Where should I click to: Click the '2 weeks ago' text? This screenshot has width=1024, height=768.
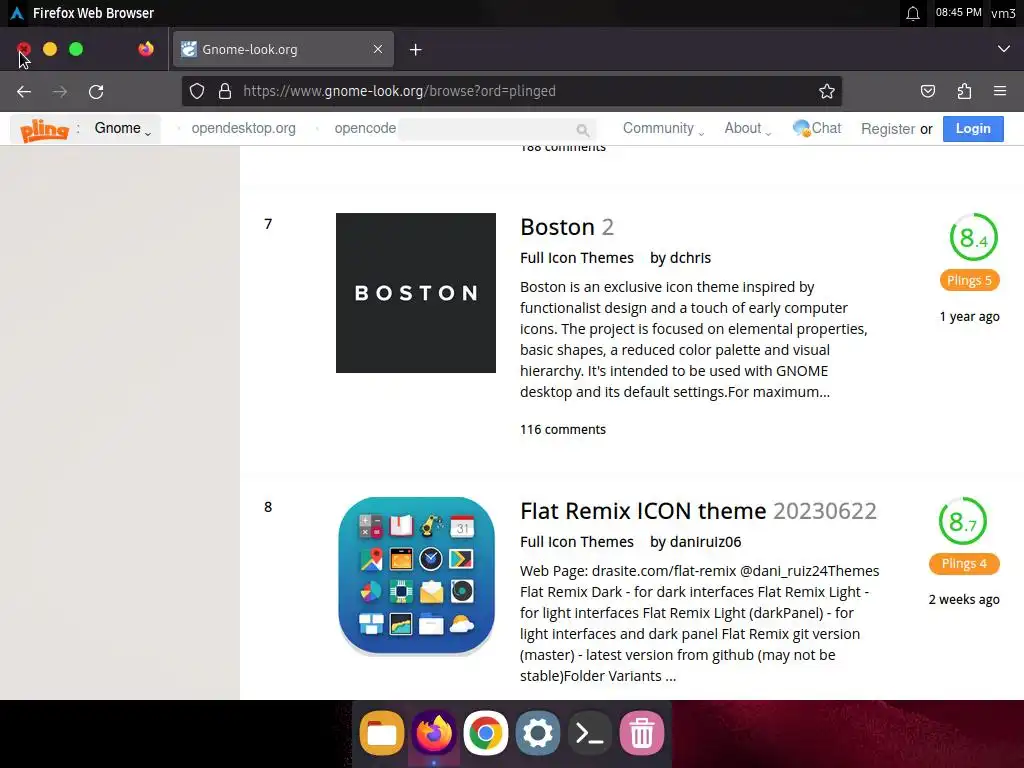[964, 600]
